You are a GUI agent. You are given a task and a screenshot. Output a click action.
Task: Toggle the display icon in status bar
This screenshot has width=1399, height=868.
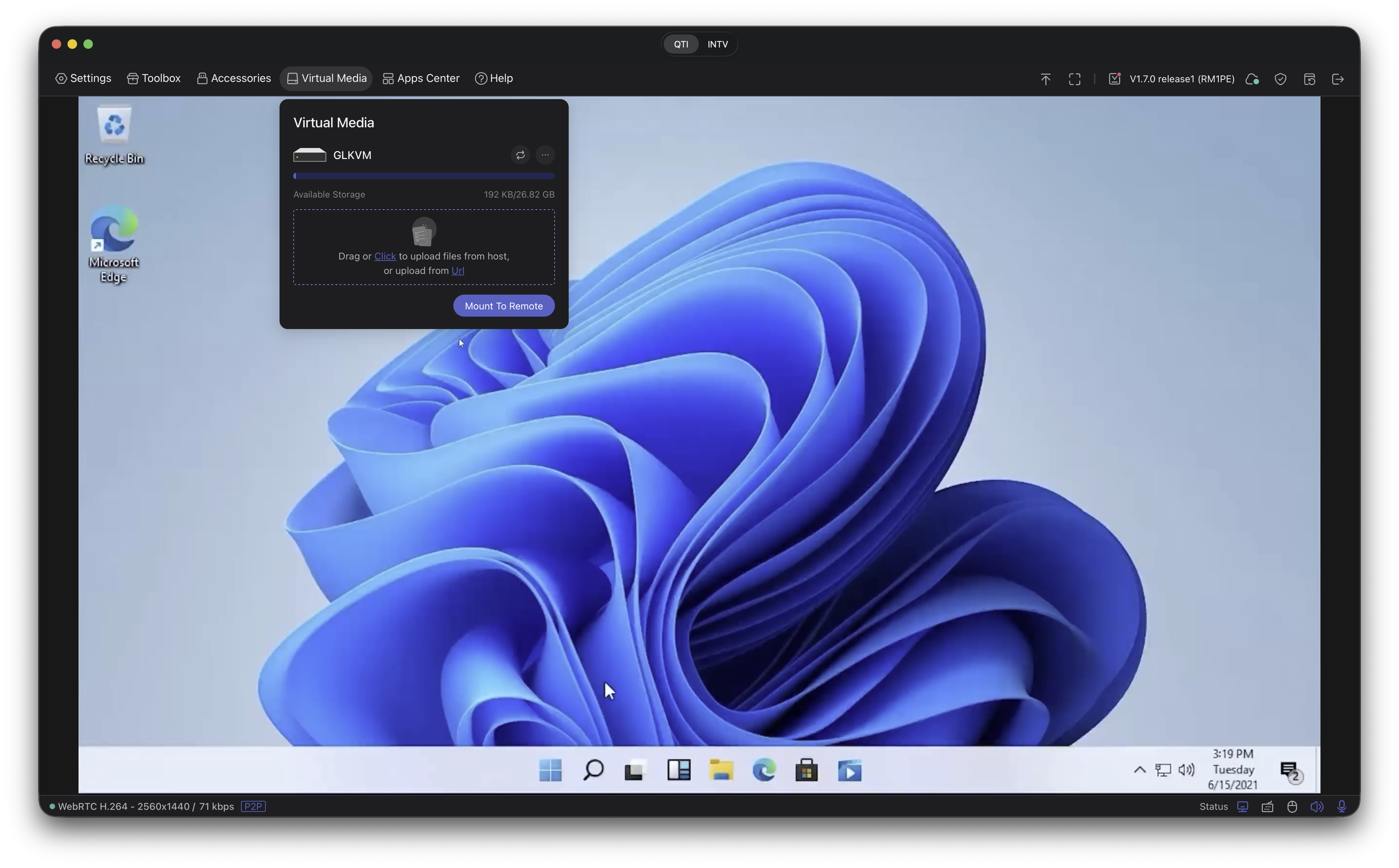[1243, 806]
